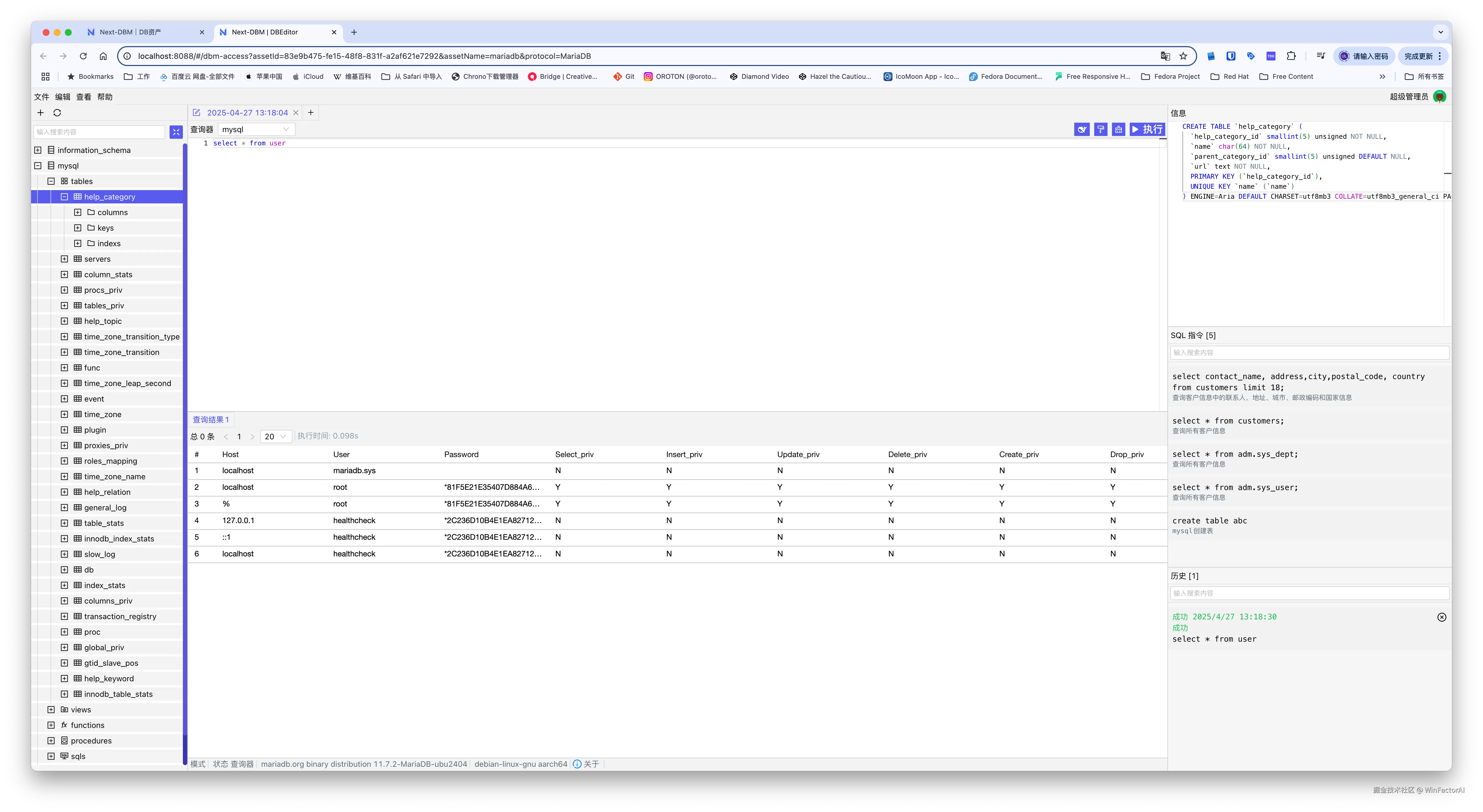Select the 'select * from customers;' saved SQL snippet
Image resolution: width=1483 pixels, height=812 pixels.
tap(1228, 421)
